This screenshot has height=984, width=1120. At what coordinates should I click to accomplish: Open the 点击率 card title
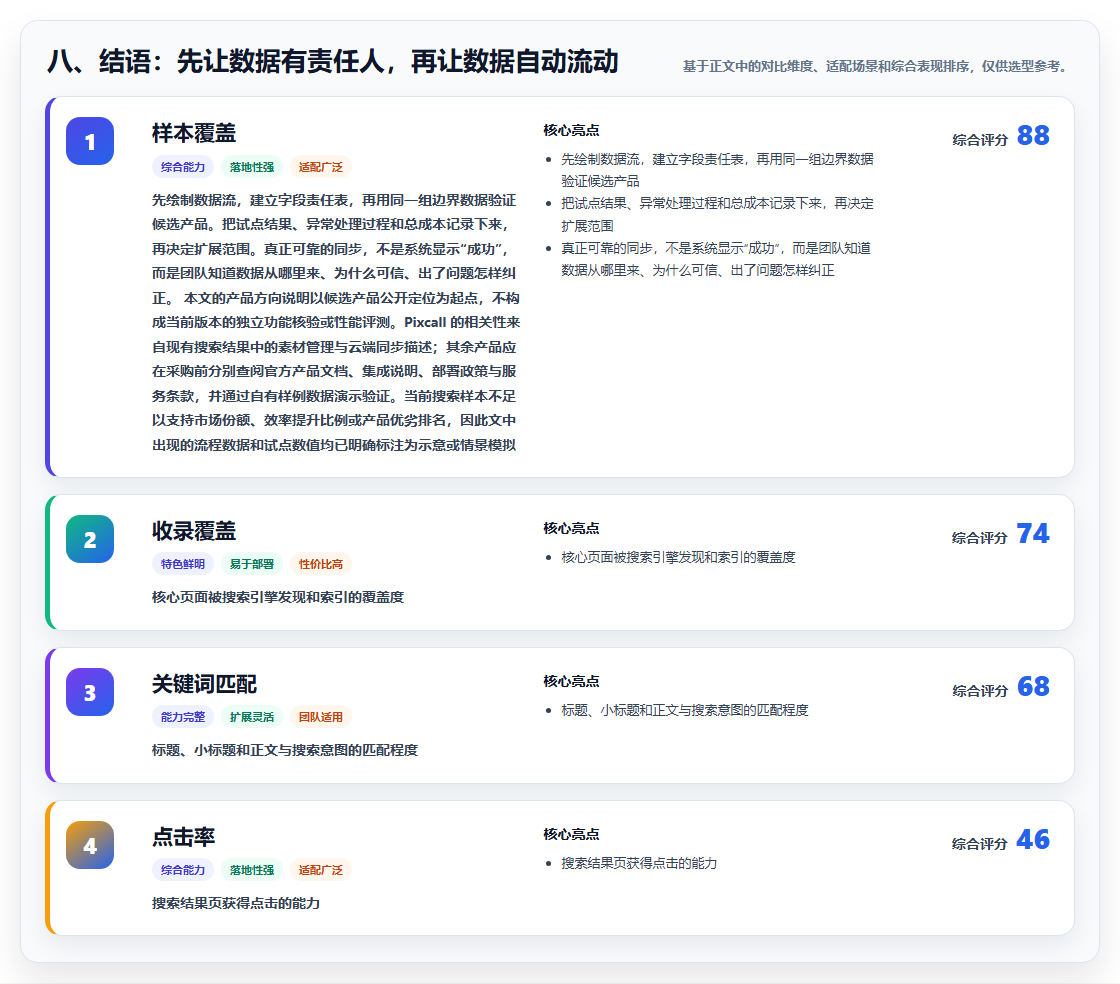point(184,837)
